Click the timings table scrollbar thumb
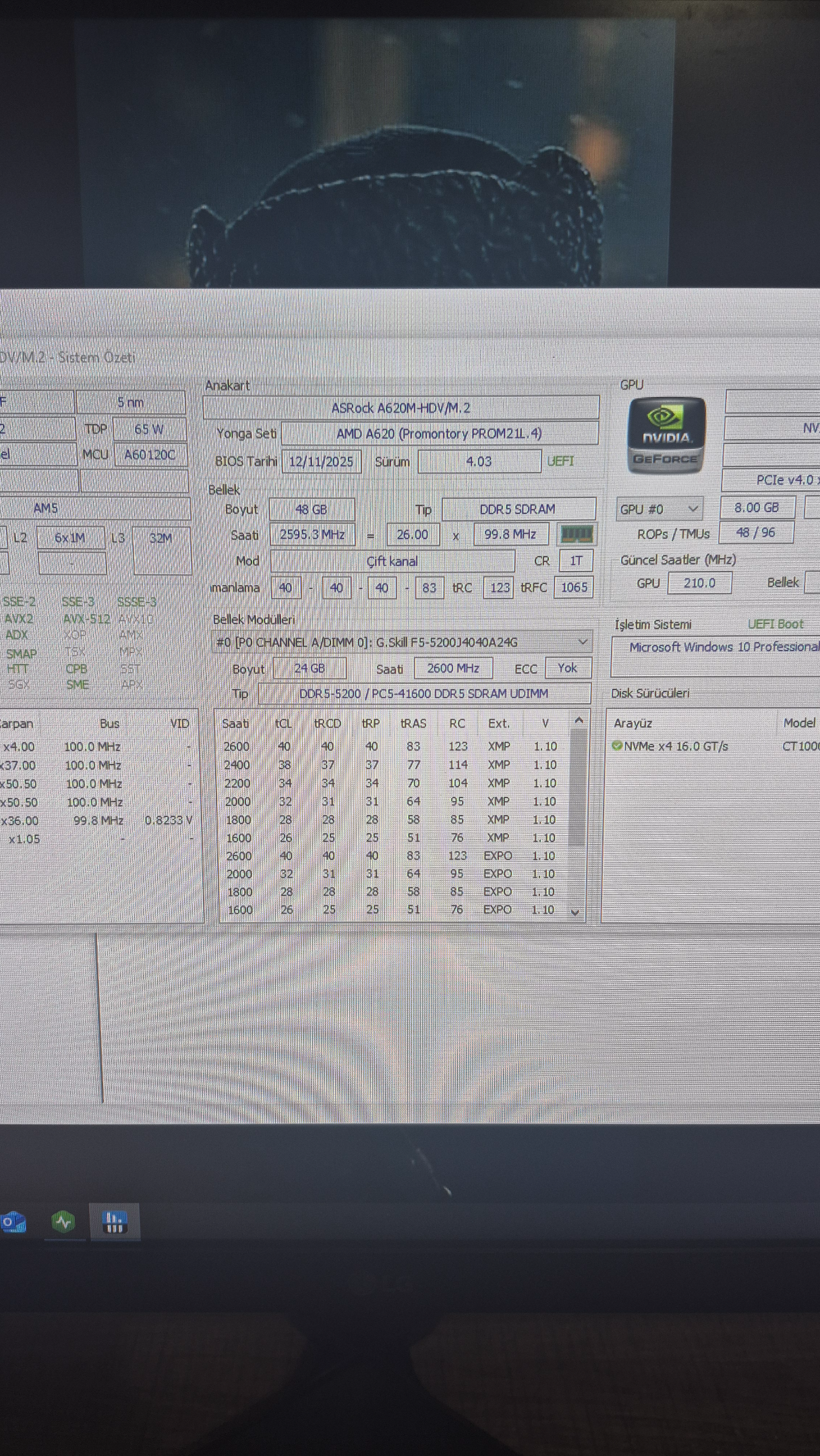This screenshot has height=1456, width=820. [577, 787]
